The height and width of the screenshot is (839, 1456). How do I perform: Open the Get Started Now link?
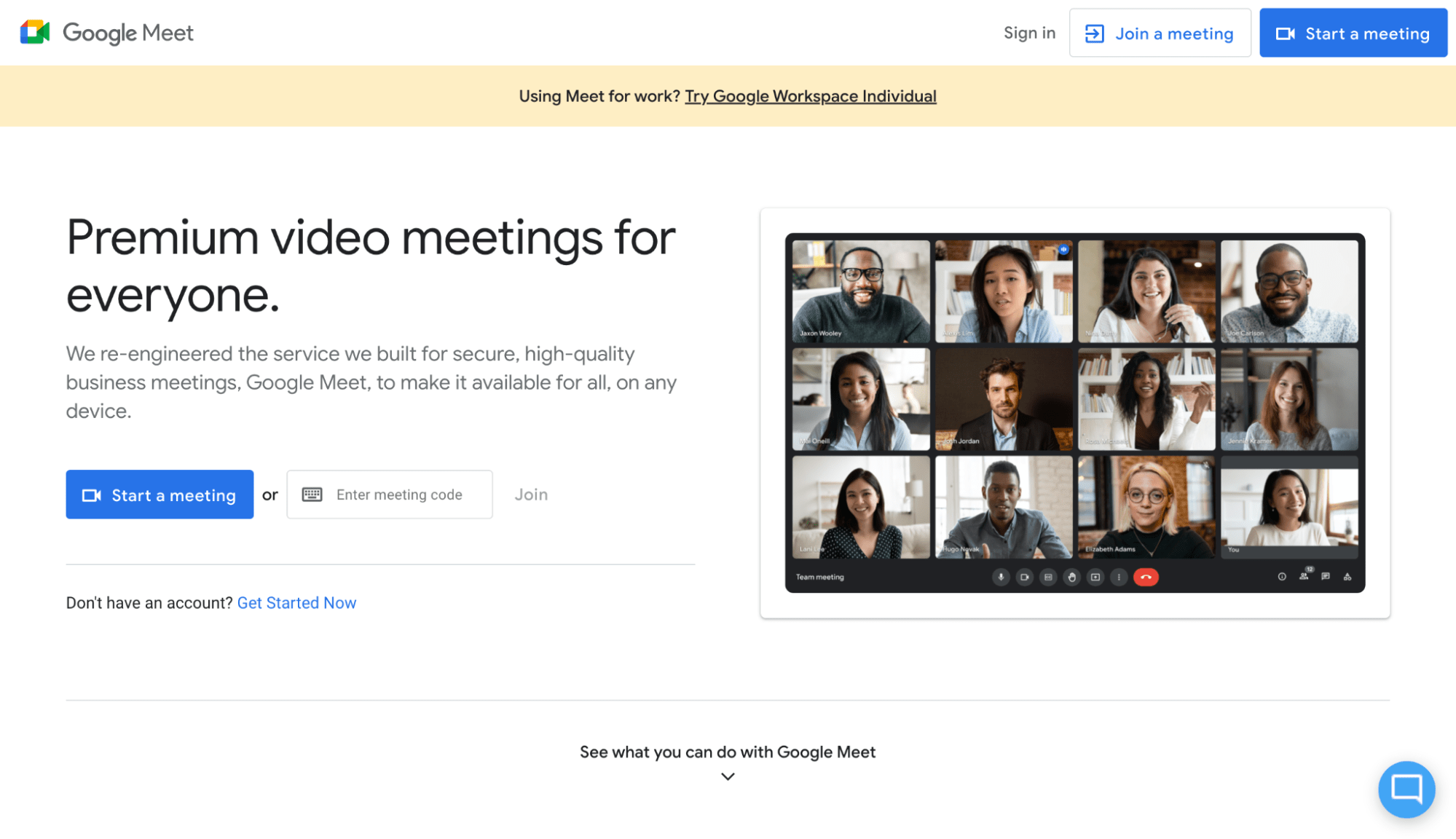pos(296,602)
